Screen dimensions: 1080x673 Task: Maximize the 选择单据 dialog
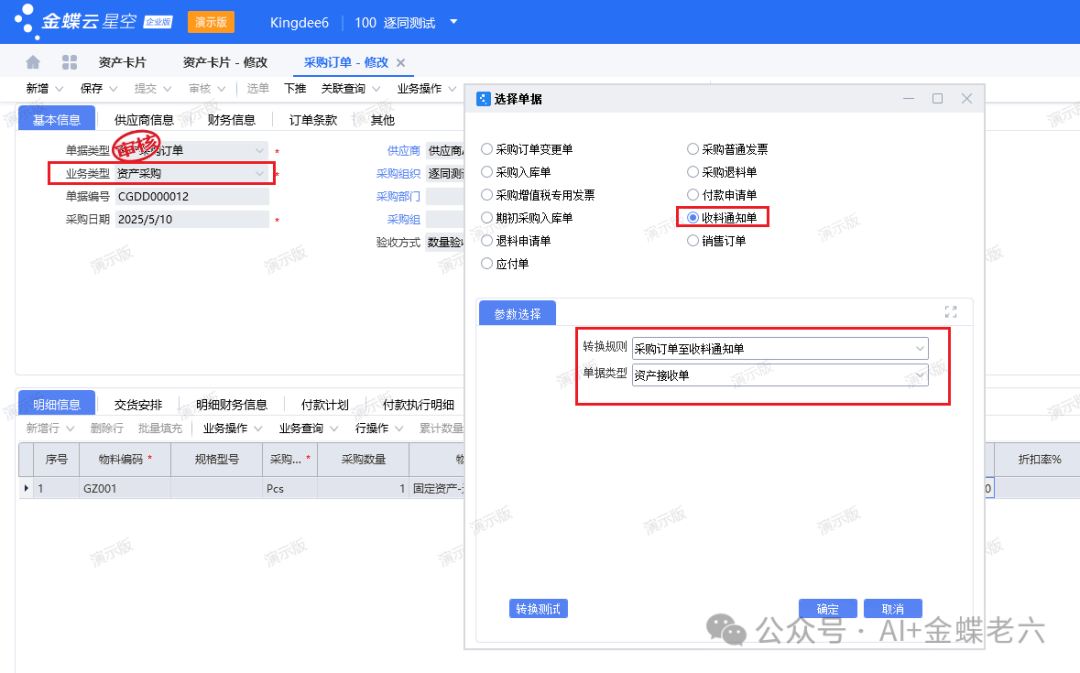coord(937,99)
